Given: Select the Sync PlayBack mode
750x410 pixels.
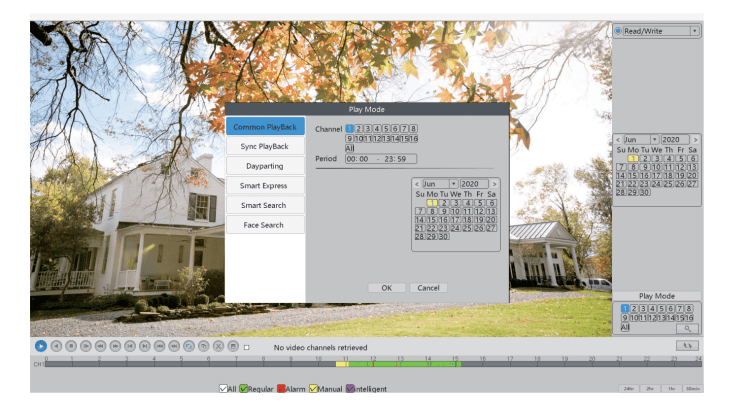Looking at the screenshot, I should coord(265,147).
